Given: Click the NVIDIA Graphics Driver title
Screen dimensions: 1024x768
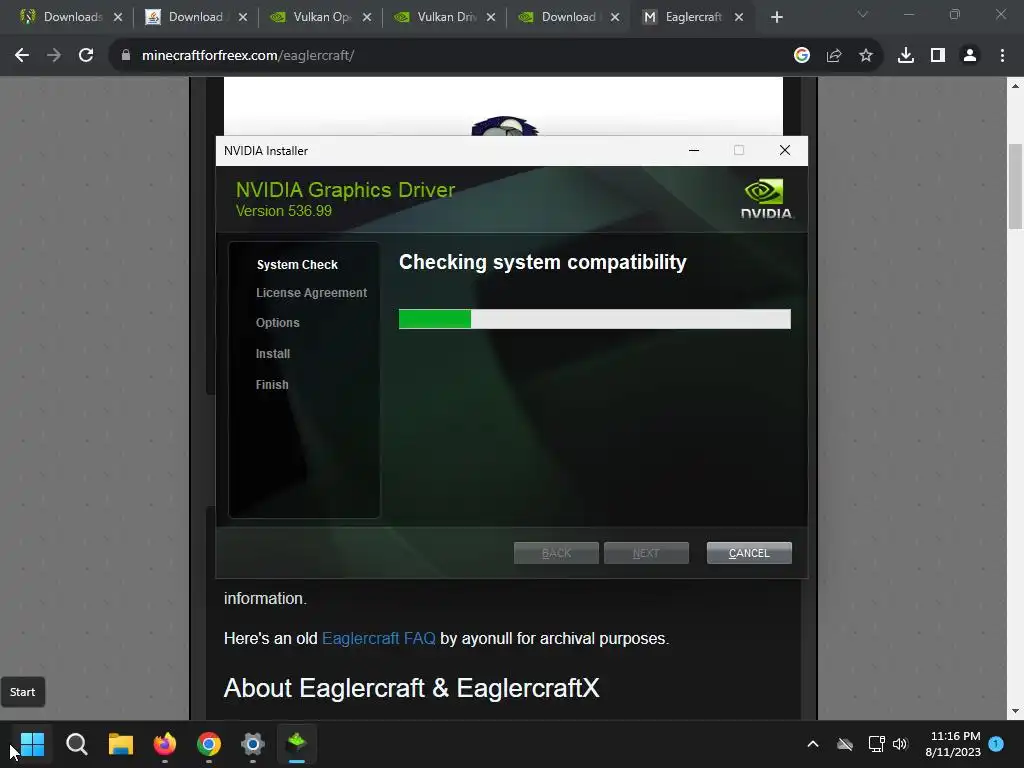Looking at the screenshot, I should coord(345,189).
